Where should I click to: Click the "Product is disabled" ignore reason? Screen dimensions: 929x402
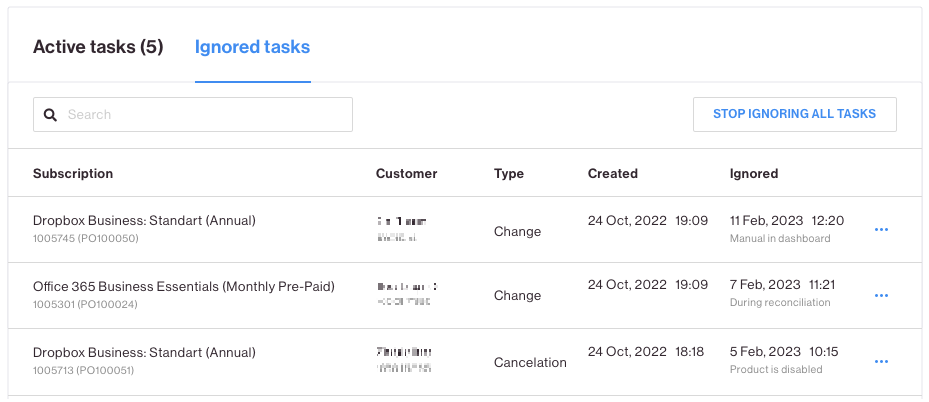[776, 369]
